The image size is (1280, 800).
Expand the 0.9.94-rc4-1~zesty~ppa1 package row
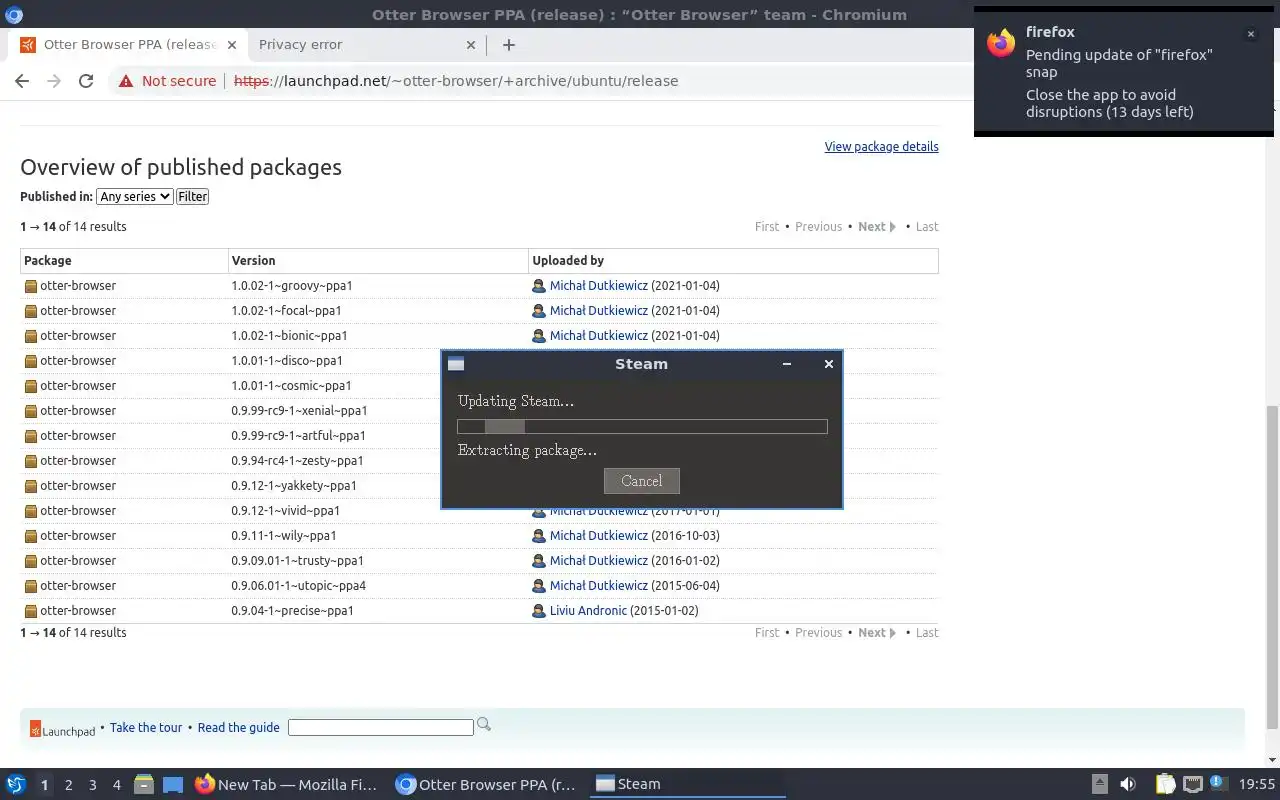[230, 460]
